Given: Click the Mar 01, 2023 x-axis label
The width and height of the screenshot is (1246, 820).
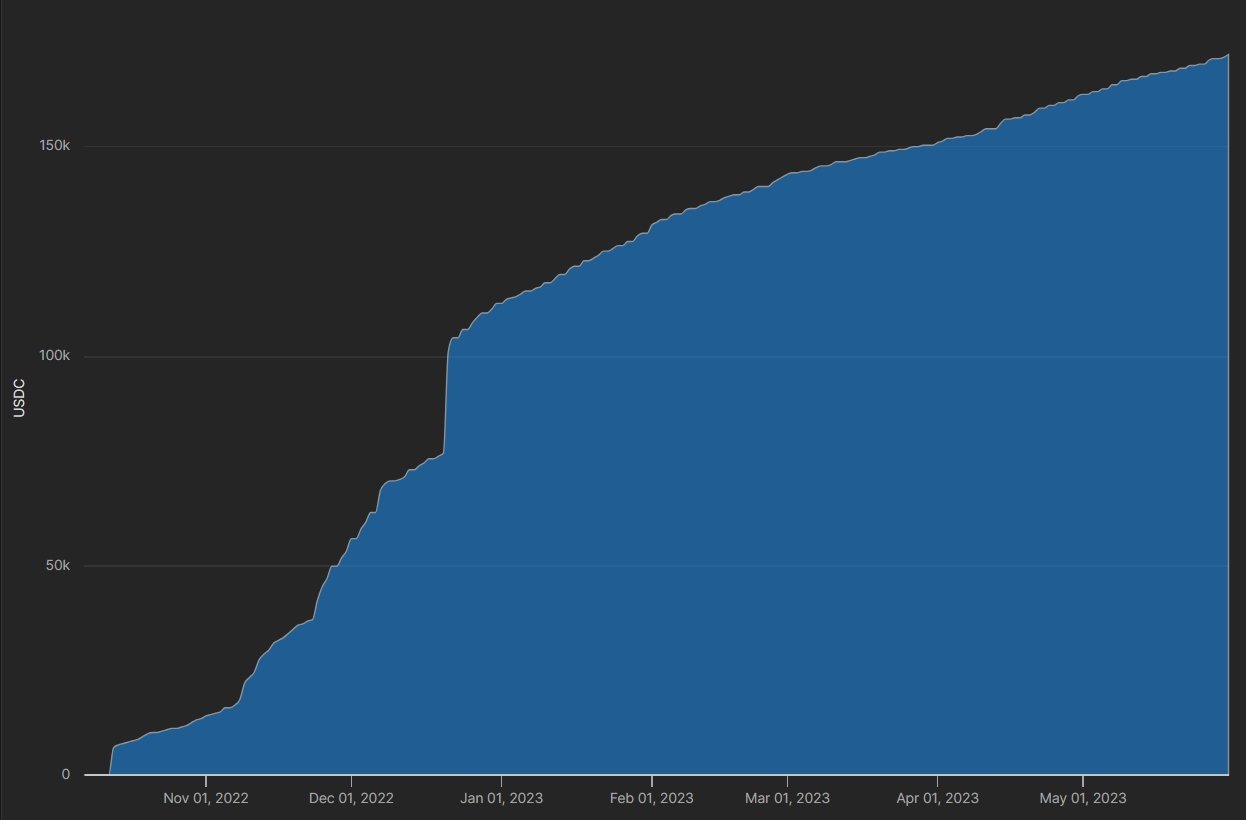Looking at the screenshot, I should click(x=787, y=798).
